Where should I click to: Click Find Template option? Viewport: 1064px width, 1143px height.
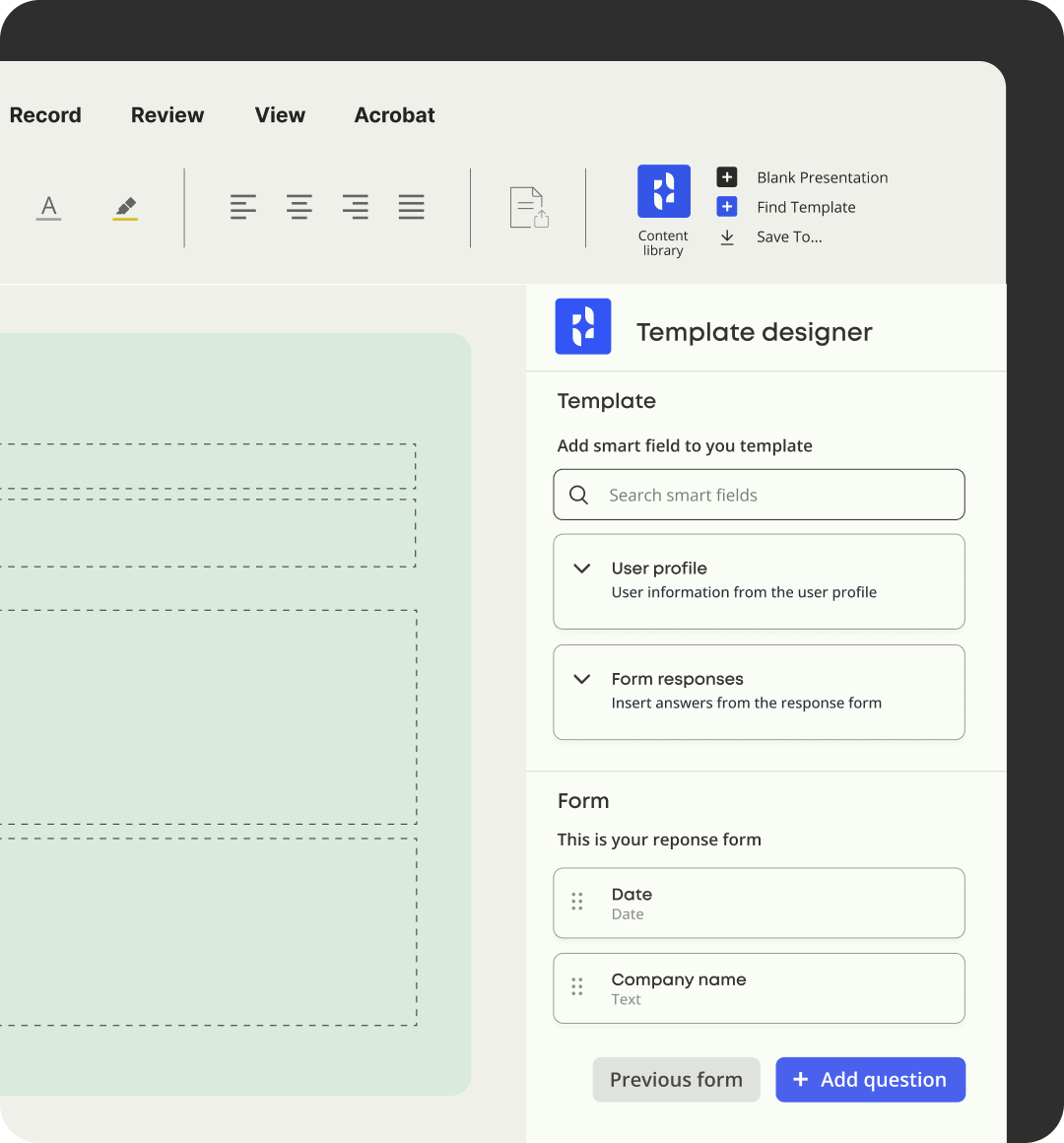805,207
